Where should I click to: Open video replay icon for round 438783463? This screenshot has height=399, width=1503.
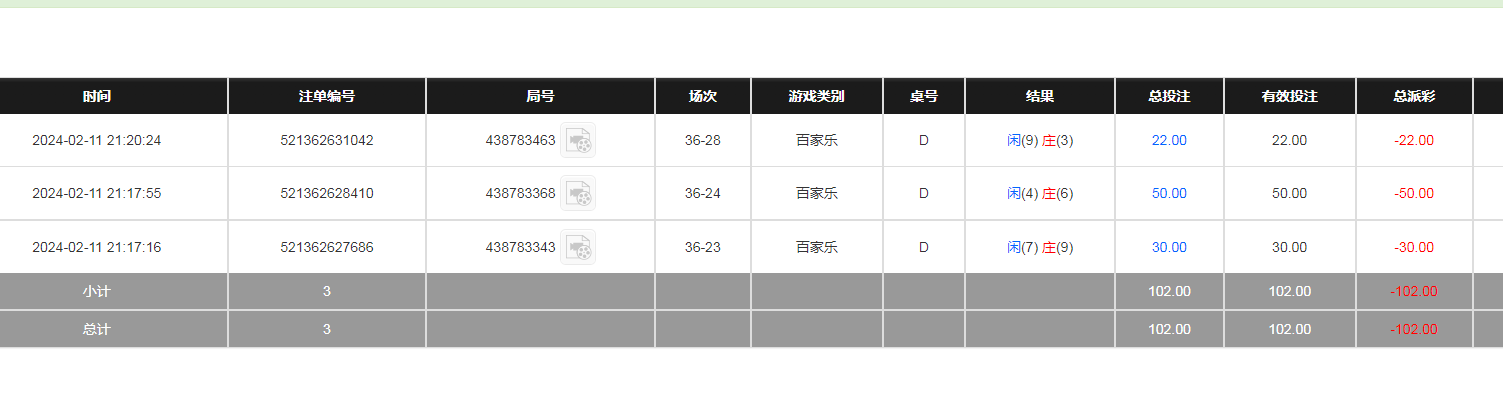pyautogui.click(x=578, y=140)
